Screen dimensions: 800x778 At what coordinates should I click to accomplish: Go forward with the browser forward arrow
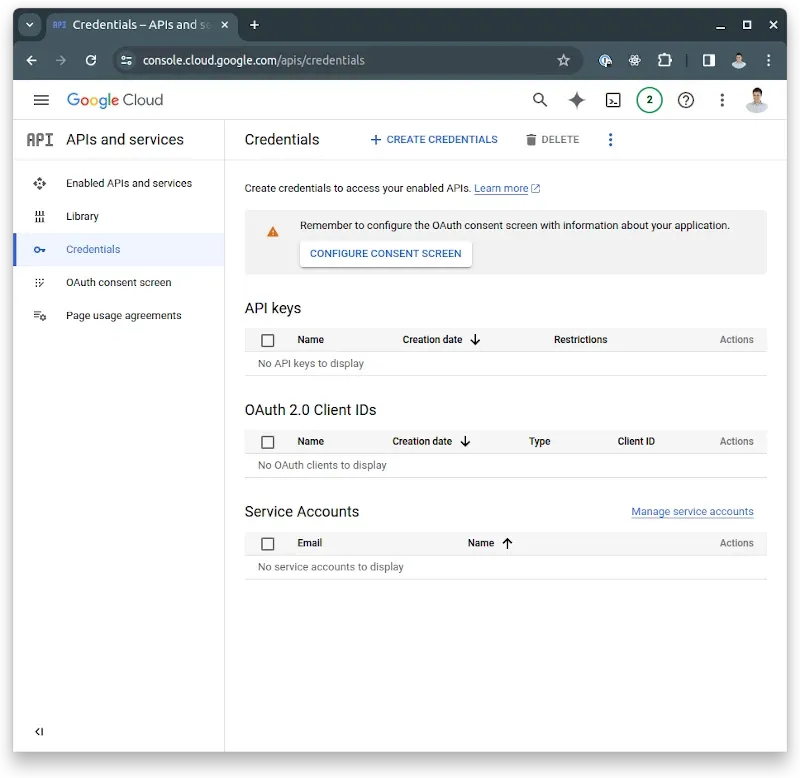pyautogui.click(x=61, y=60)
